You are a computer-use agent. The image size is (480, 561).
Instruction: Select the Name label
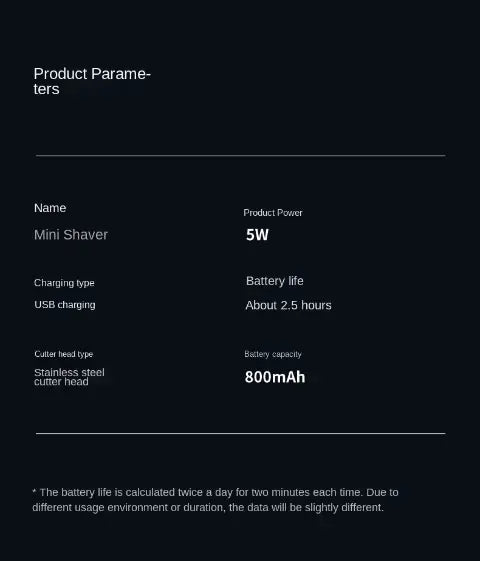[50, 208]
